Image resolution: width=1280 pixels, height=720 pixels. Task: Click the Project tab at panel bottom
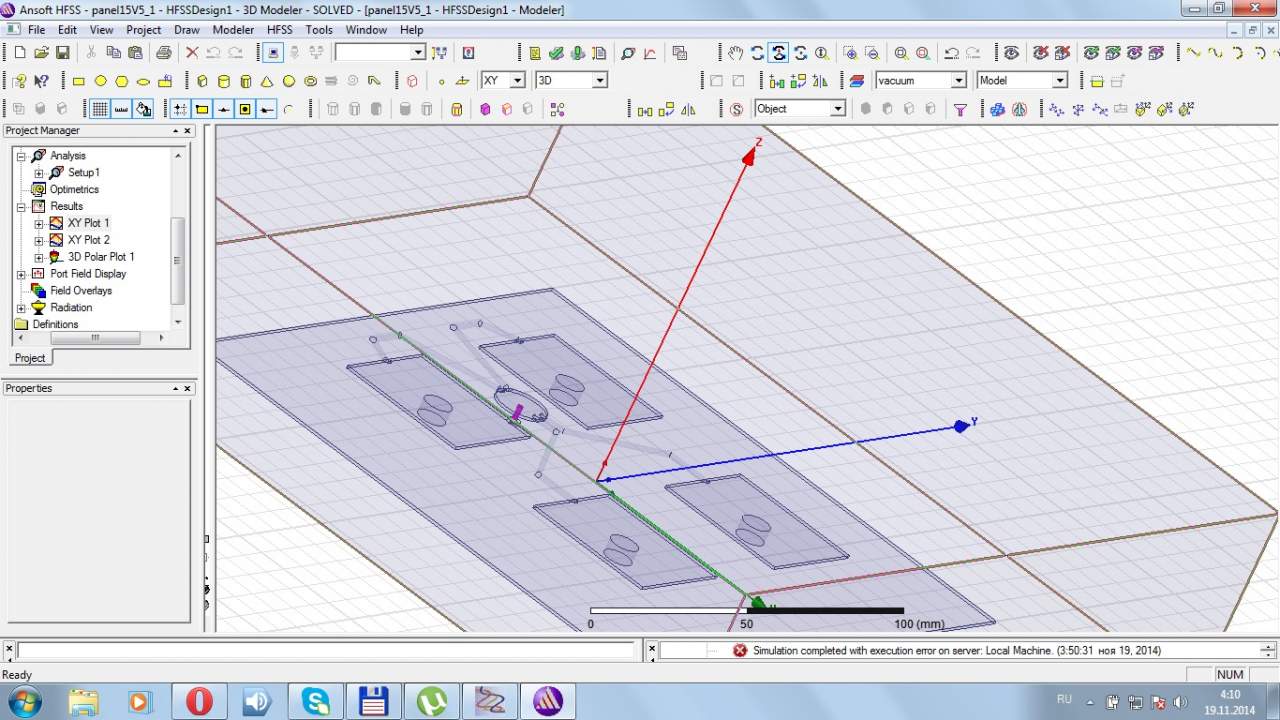click(x=30, y=358)
